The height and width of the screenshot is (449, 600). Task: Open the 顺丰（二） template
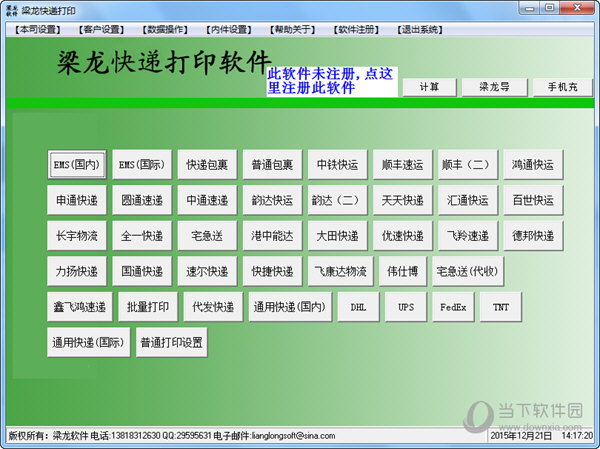(468, 165)
